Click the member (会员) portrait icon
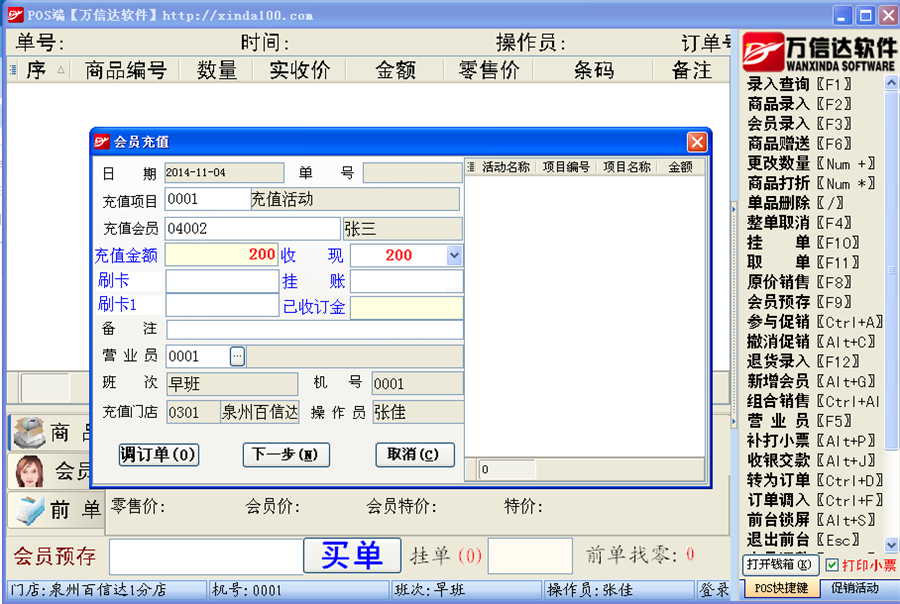Image resolution: width=900 pixels, height=604 pixels. coord(29,470)
